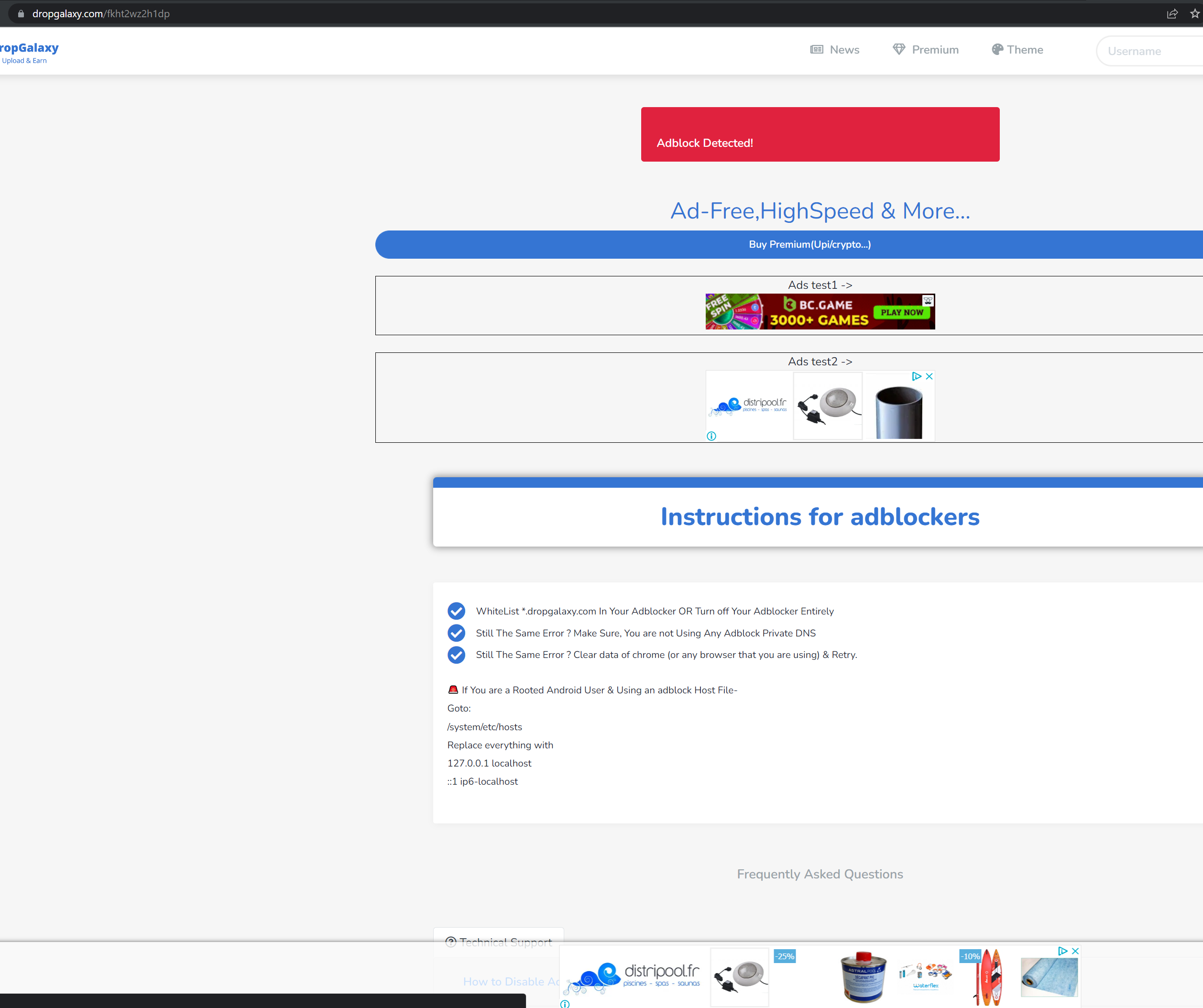Click the question mark icon beside Technical Support
Screen dimensions: 1203x1008
tap(451, 942)
